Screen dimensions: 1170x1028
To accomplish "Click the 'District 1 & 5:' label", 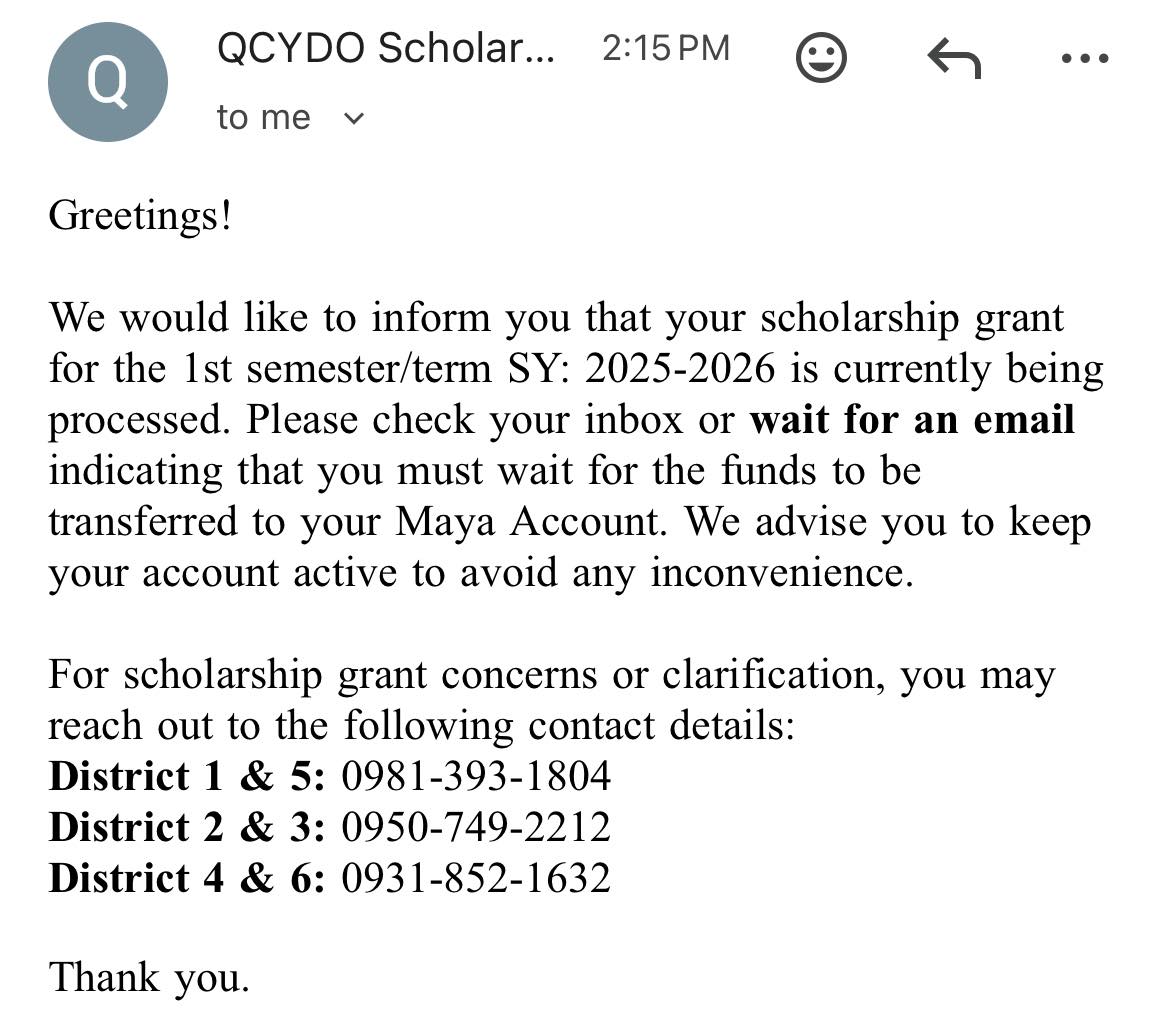I will point(187,776).
